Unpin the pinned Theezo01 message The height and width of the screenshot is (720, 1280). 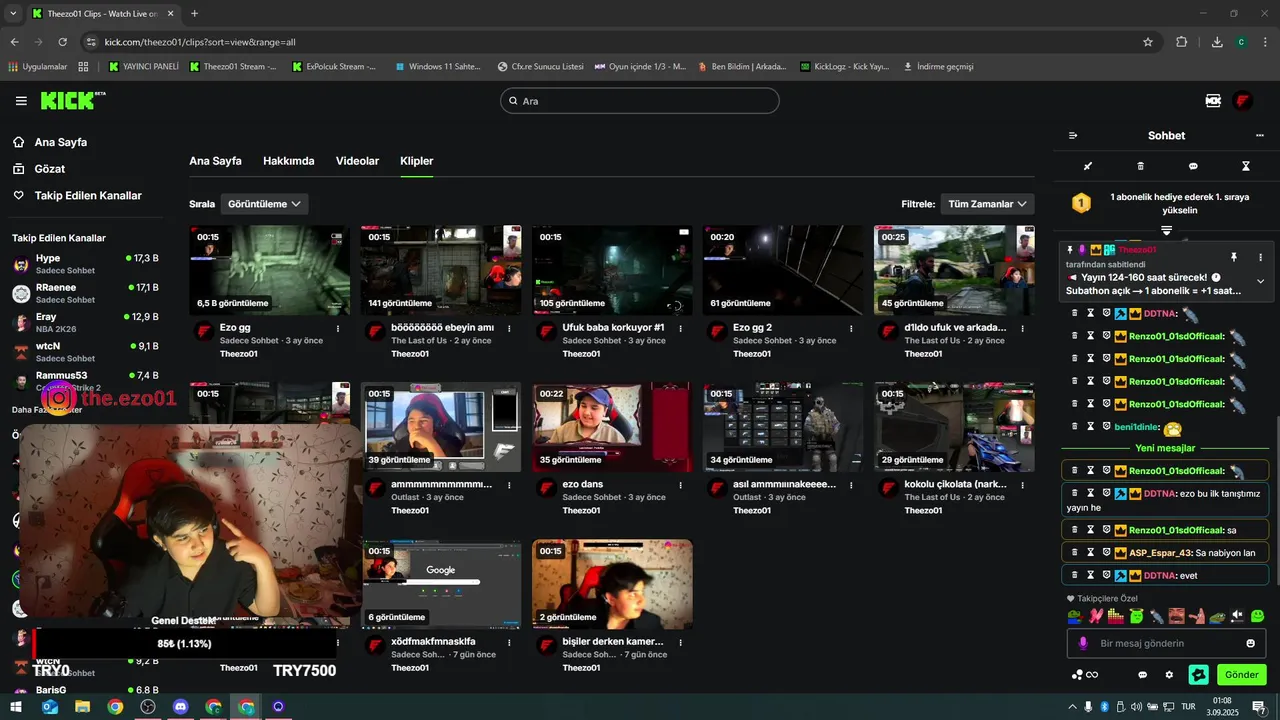[x=1234, y=257]
